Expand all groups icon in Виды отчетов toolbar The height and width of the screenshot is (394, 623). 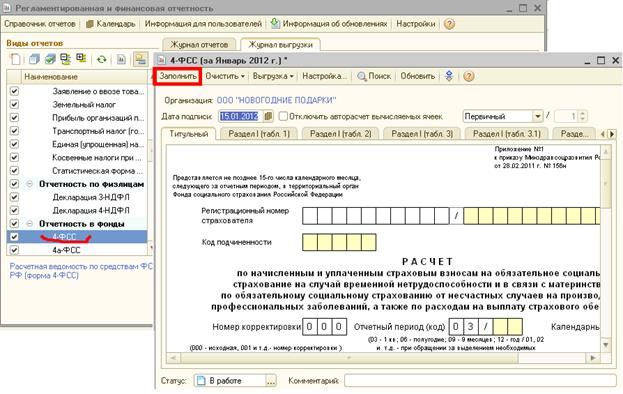coord(81,59)
